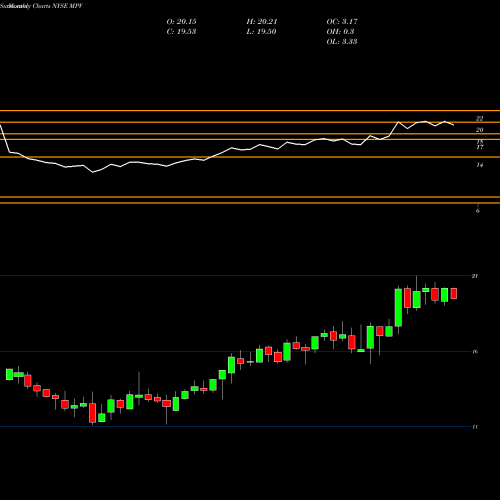Select the open value O: 20.15

coord(181,22)
